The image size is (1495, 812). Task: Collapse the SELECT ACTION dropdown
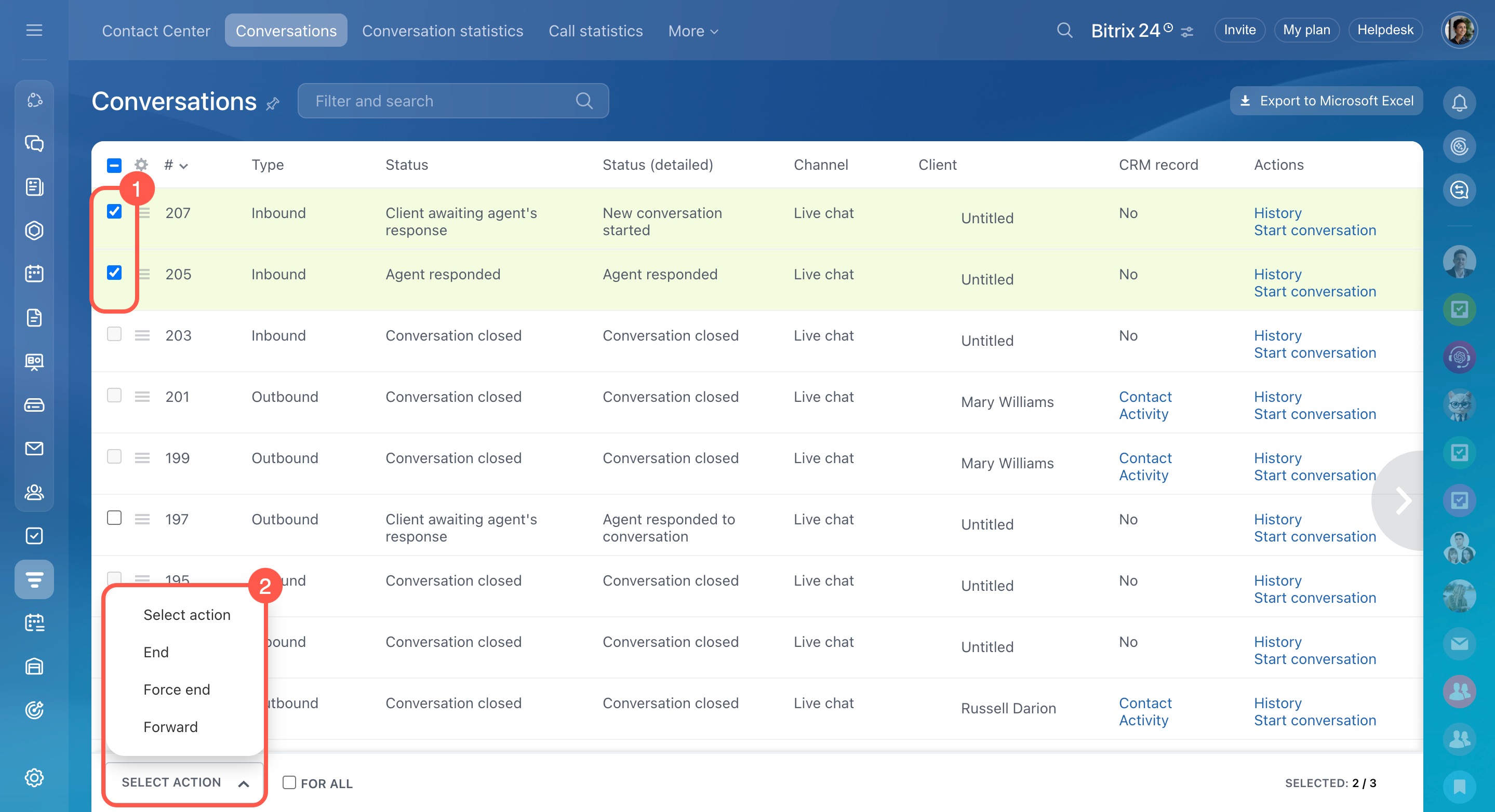(184, 782)
